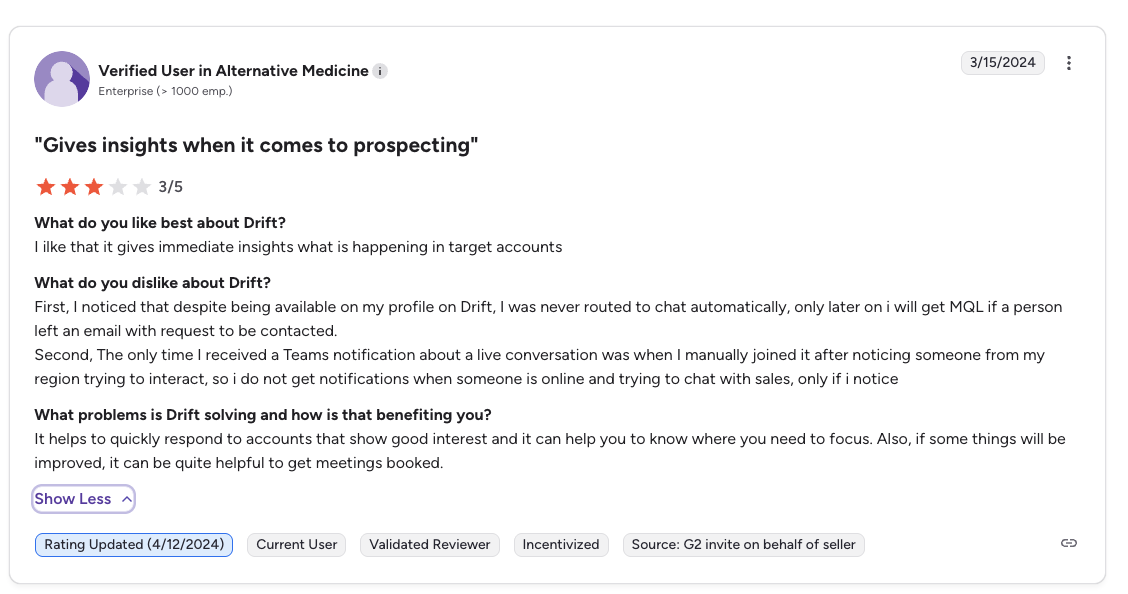The image size is (1128, 594).
Task: Click the 3/5 rating score label
Action: click(169, 186)
